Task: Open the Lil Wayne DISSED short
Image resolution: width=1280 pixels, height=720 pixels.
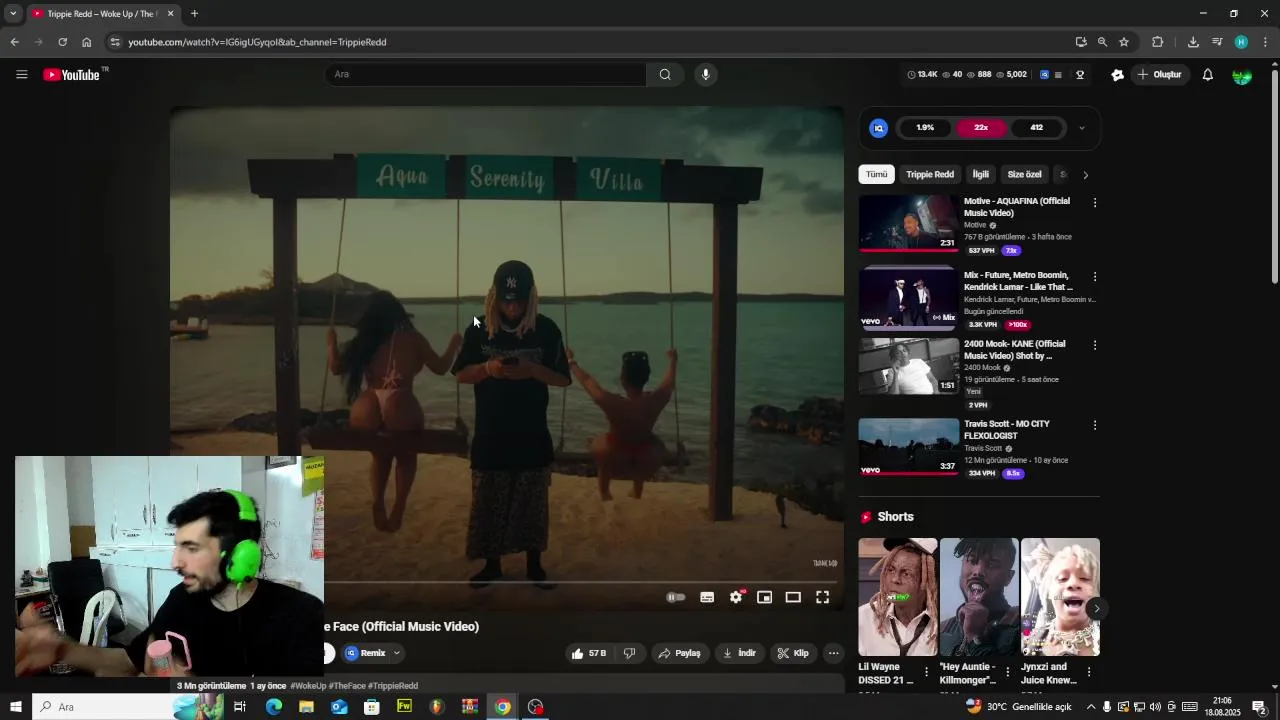Action: click(x=897, y=597)
